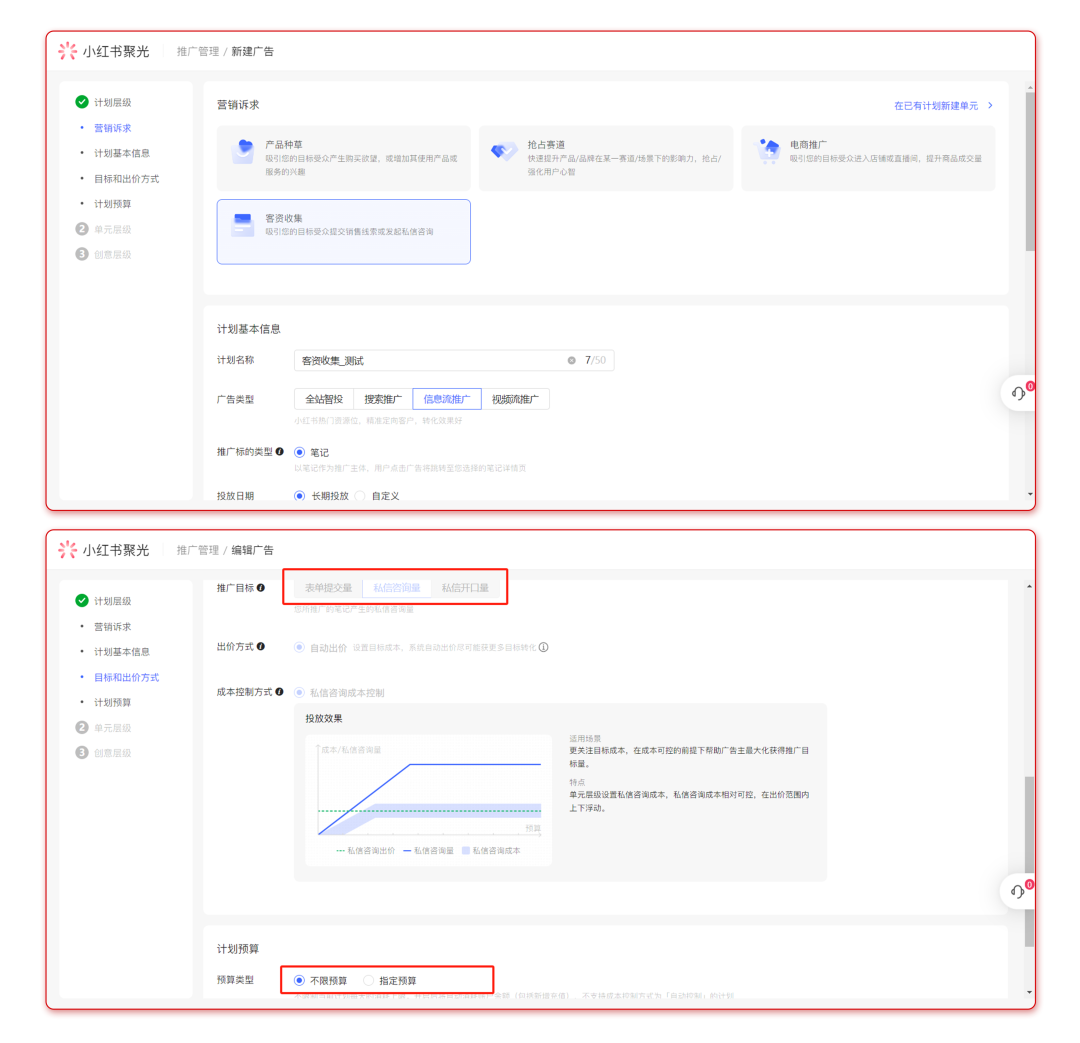Switch ad type to 视频流推广

(x=515, y=399)
